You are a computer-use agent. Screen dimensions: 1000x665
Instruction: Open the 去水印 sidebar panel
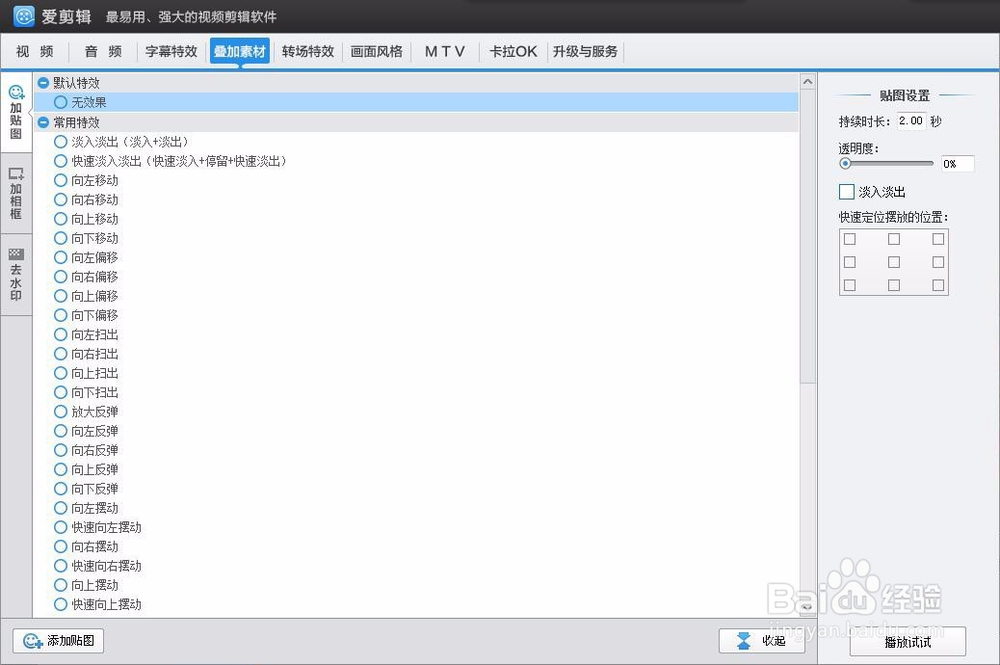[x=16, y=275]
